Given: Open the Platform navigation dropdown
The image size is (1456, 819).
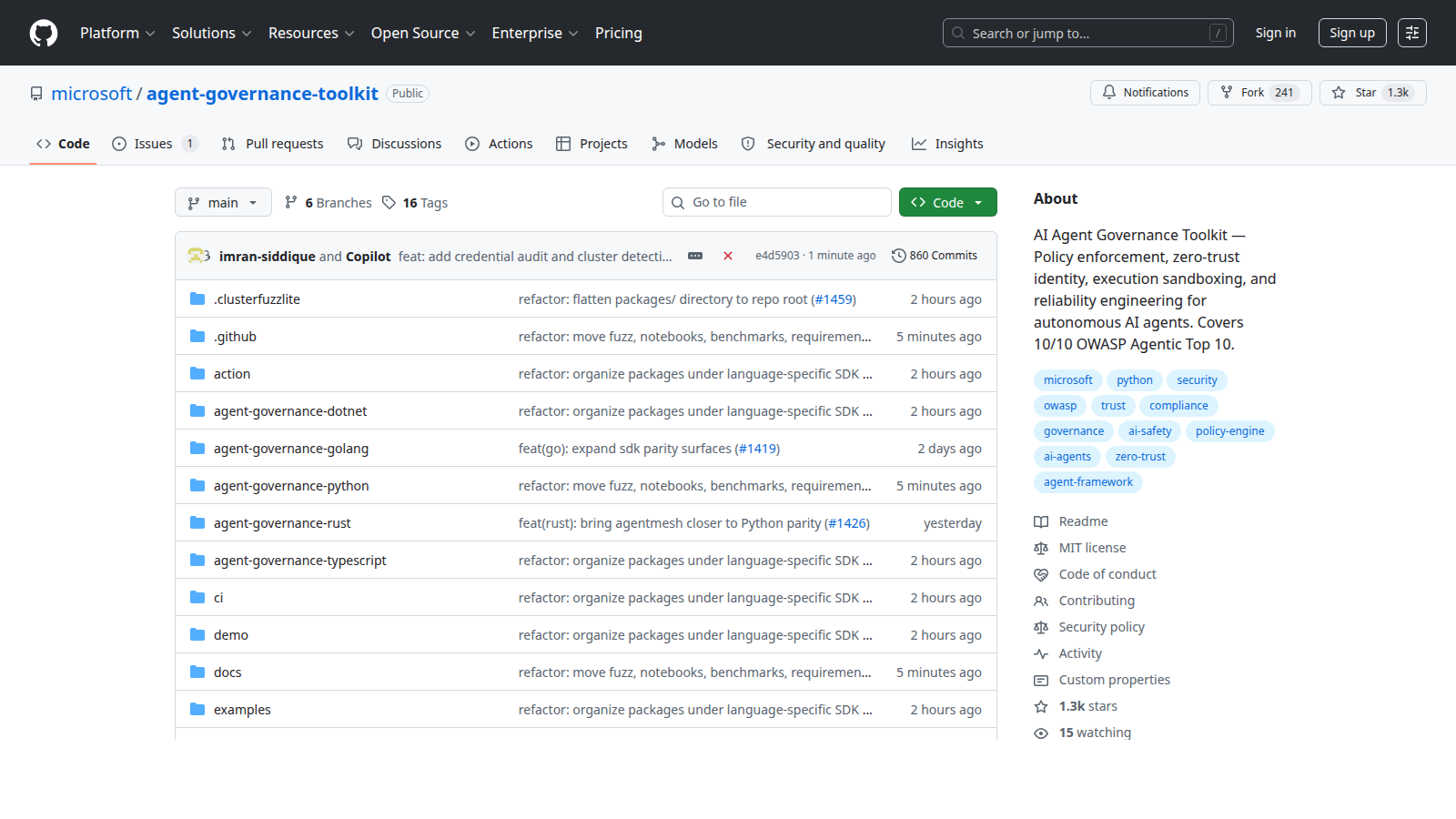Looking at the screenshot, I should tap(117, 33).
